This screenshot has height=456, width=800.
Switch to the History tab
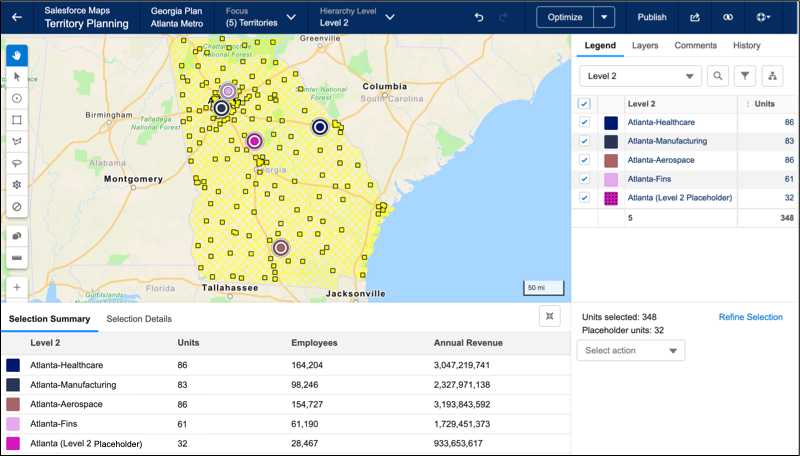[x=746, y=45]
